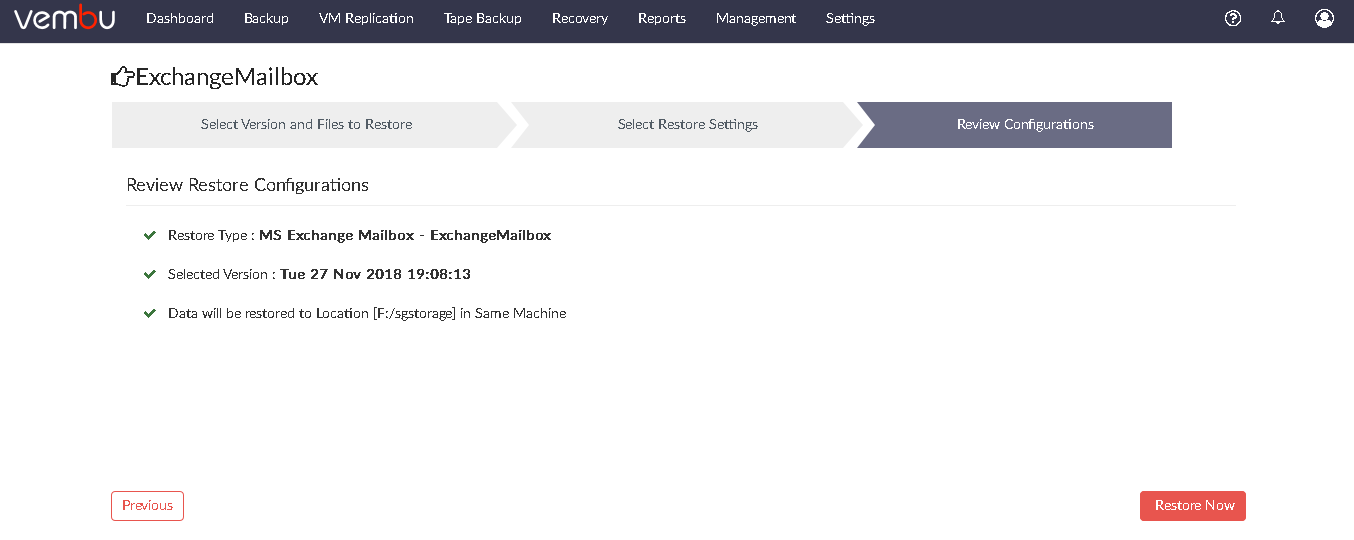Click the green checkmark next to Restore Type
Screen dimensions: 1354x540
click(150, 236)
